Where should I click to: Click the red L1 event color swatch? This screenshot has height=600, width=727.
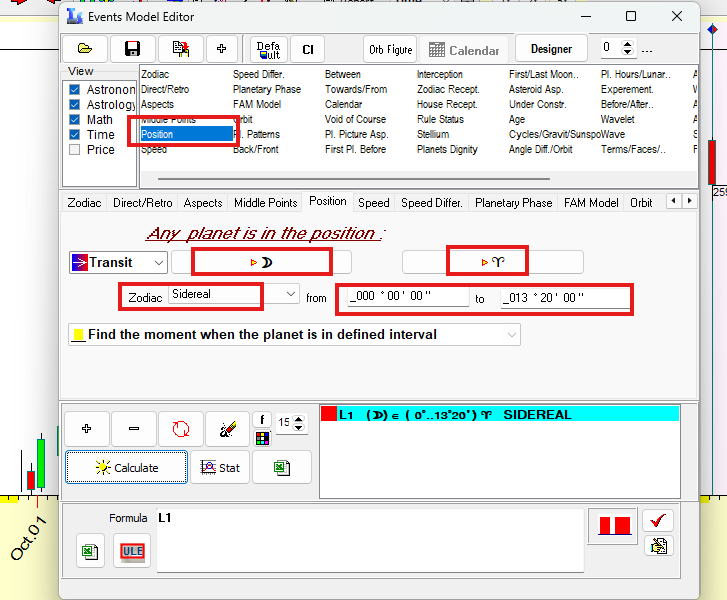328,414
